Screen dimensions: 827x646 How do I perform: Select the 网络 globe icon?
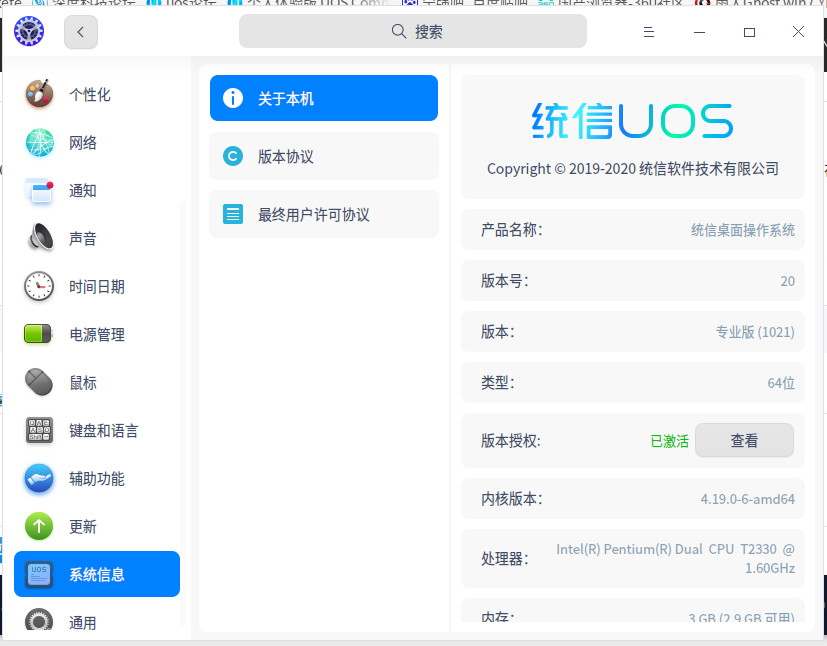(39, 142)
